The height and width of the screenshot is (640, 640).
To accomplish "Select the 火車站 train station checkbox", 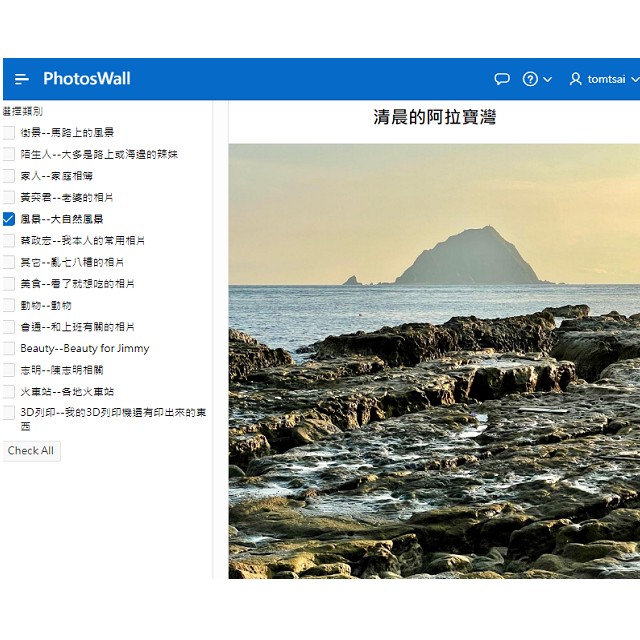I will 9,392.
